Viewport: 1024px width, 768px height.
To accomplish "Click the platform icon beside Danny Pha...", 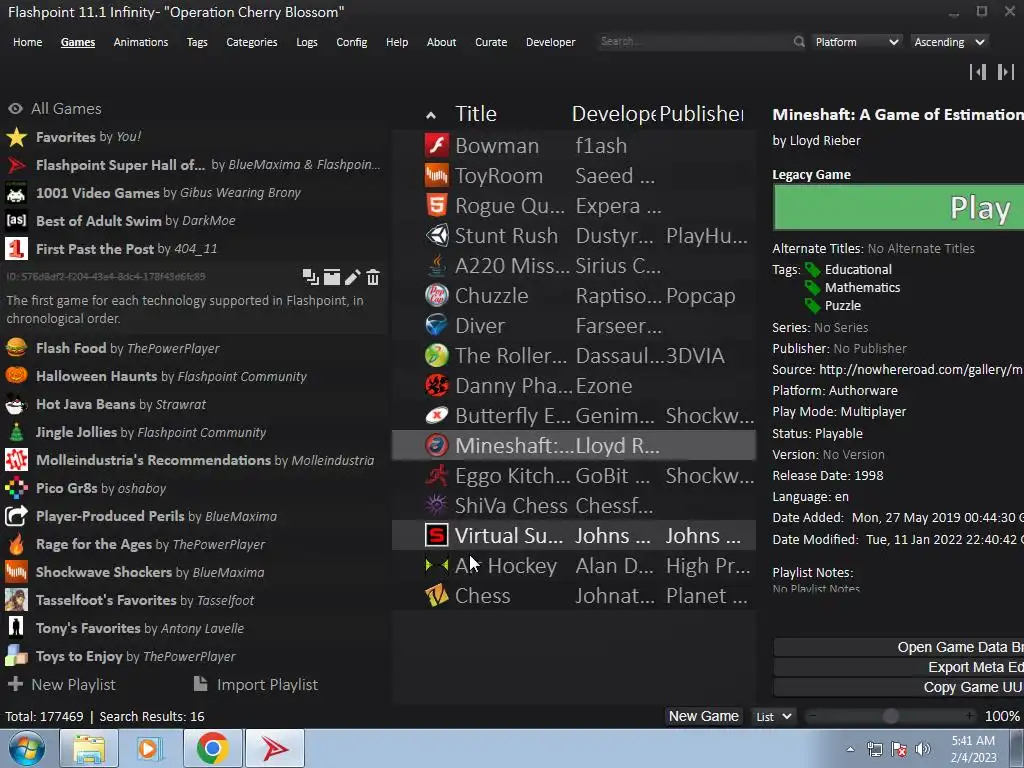I will point(436,385).
